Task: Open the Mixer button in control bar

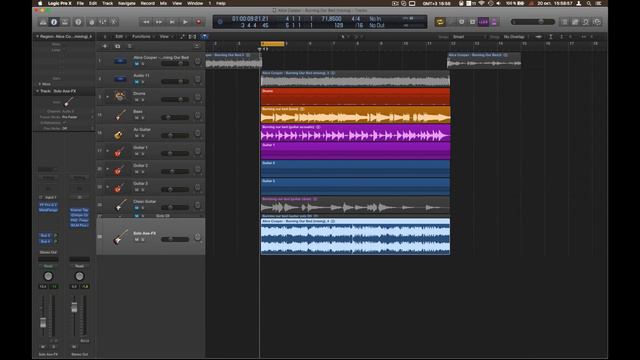Action: 102,22
